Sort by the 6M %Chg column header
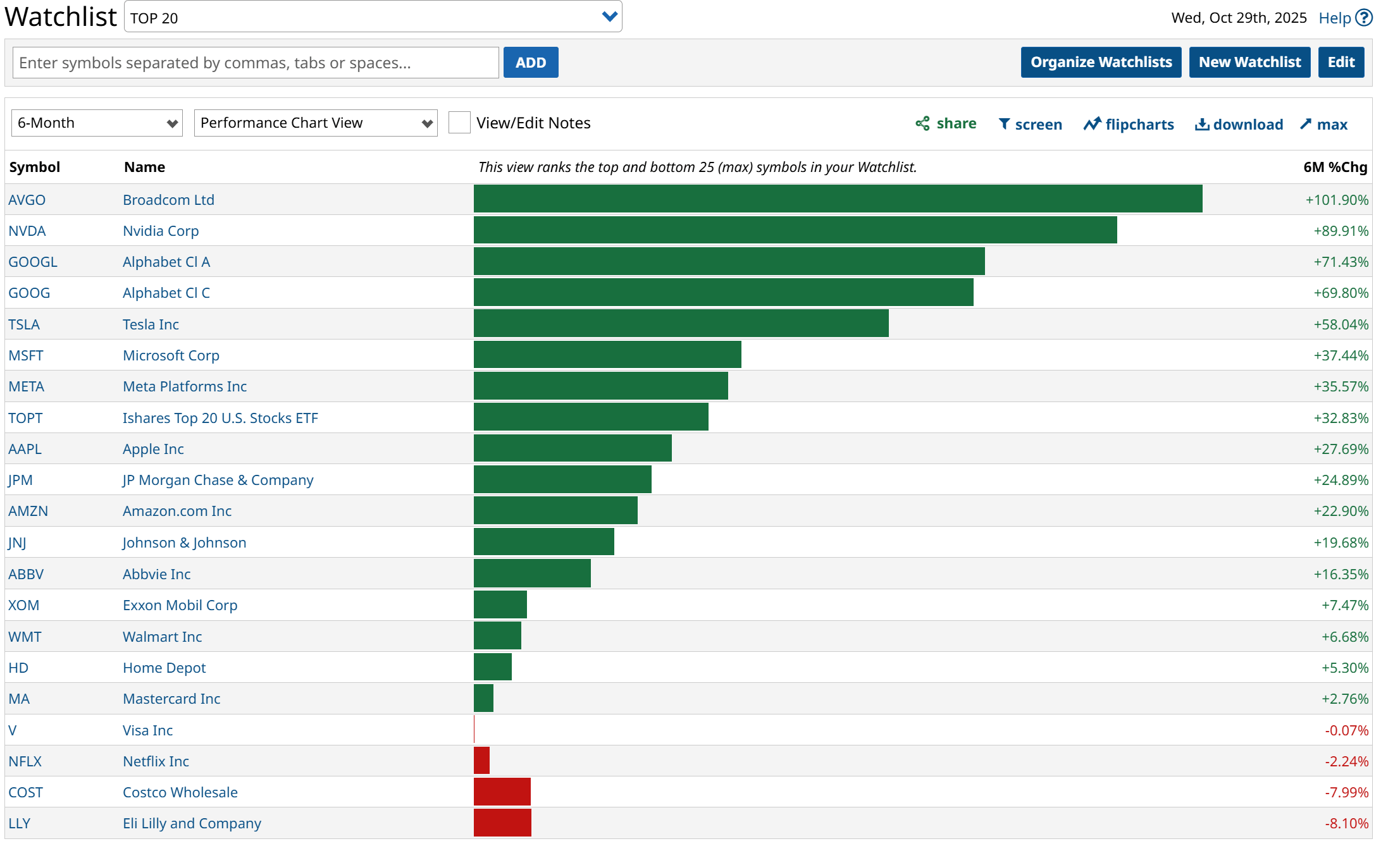 pos(1335,167)
